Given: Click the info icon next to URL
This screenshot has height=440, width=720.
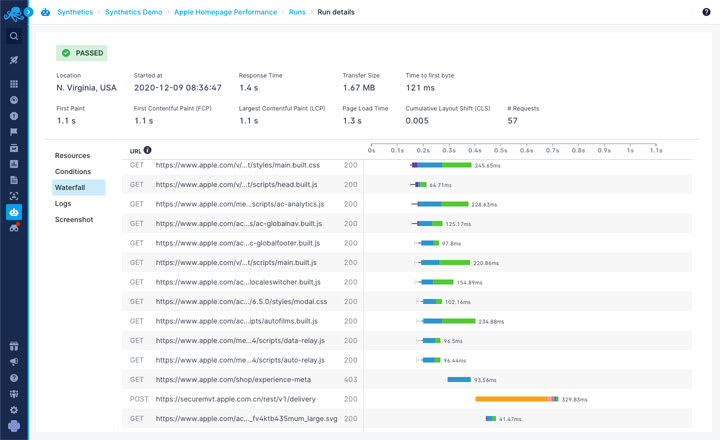Looking at the screenshot, I should point(147,150).
